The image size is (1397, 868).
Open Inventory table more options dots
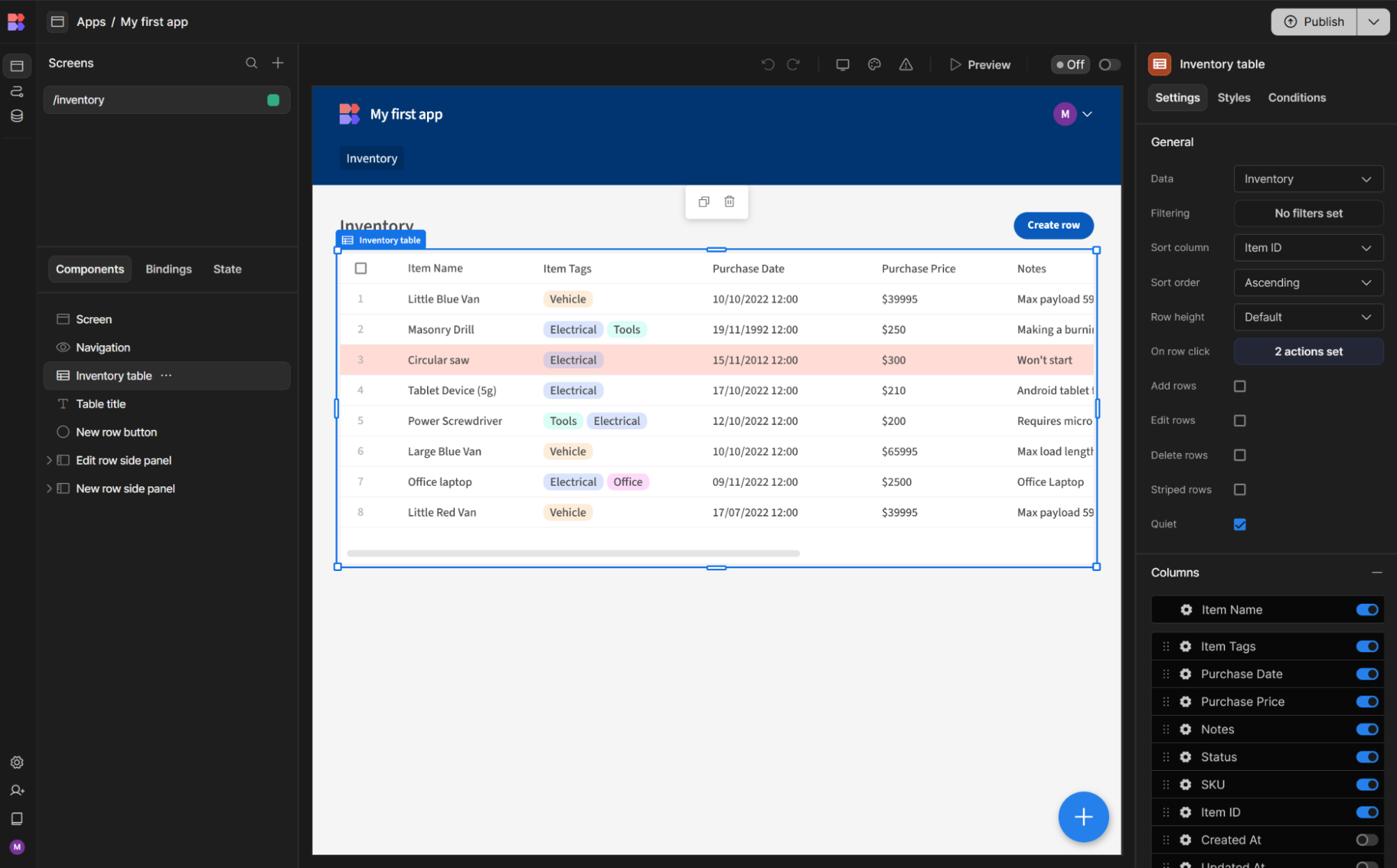tap(166, 375)
